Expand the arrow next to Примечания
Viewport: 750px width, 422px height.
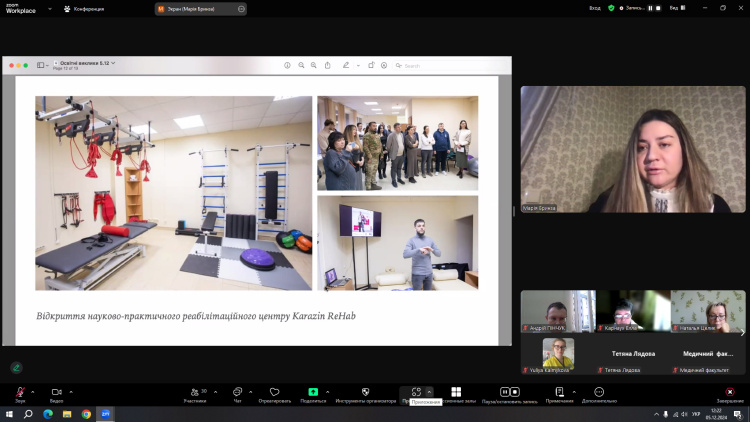(x=574, y=392)
